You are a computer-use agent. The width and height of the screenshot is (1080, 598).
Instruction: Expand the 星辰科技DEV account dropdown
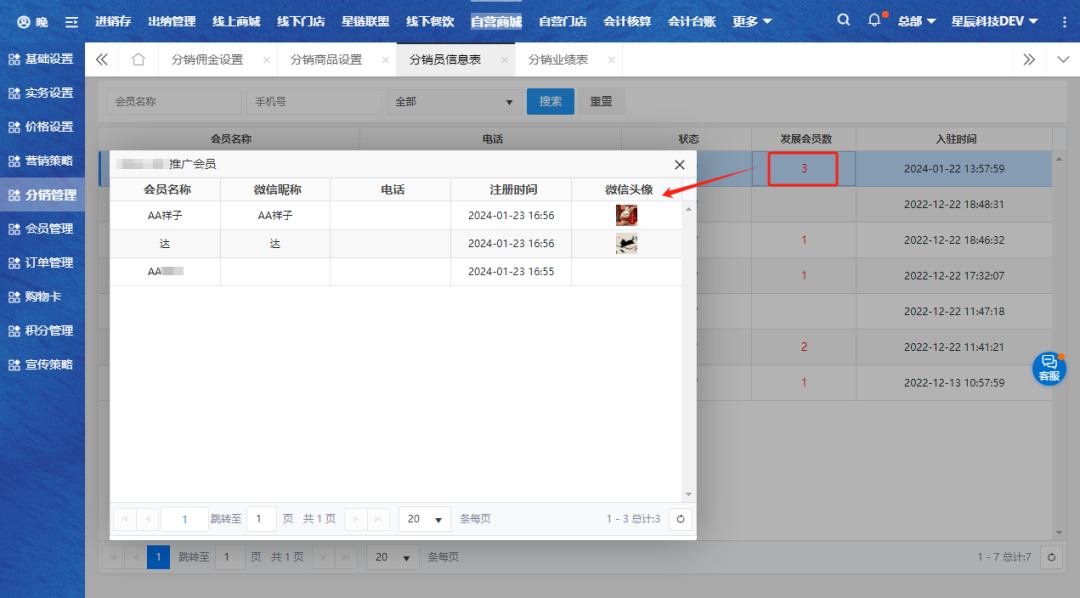[994, 21]
